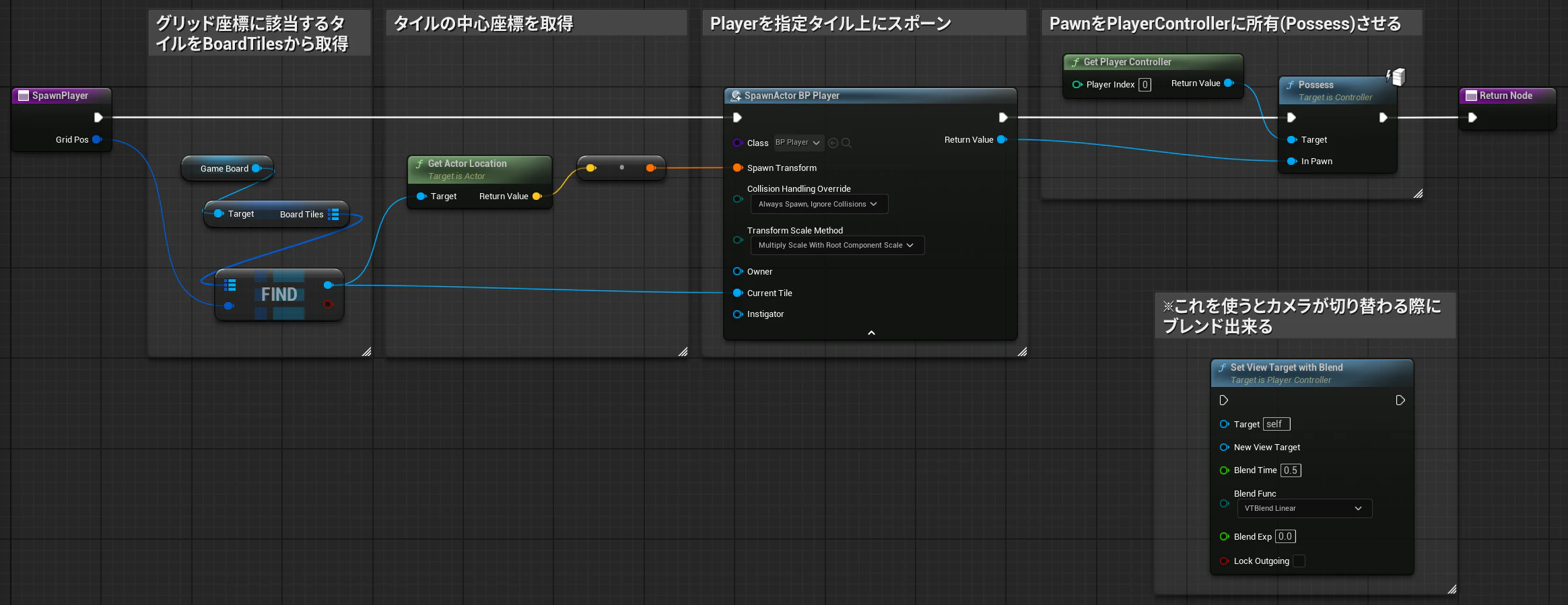Image resolution: width=1568 pixels, height=605 pixels.
Task: Select the Get Player Controller node title
Action: tap(1128, 62)
